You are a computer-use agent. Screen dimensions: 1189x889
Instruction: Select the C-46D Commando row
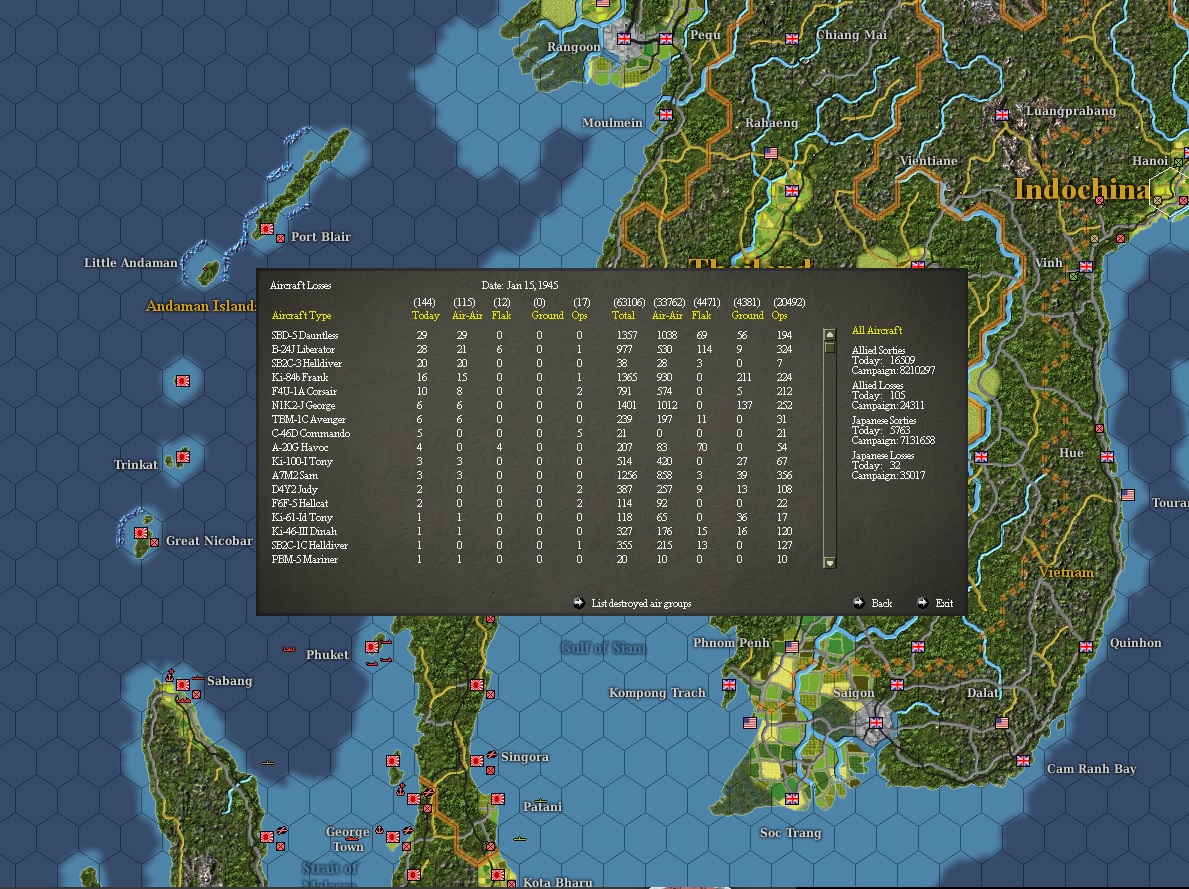[x=532, y=433]
